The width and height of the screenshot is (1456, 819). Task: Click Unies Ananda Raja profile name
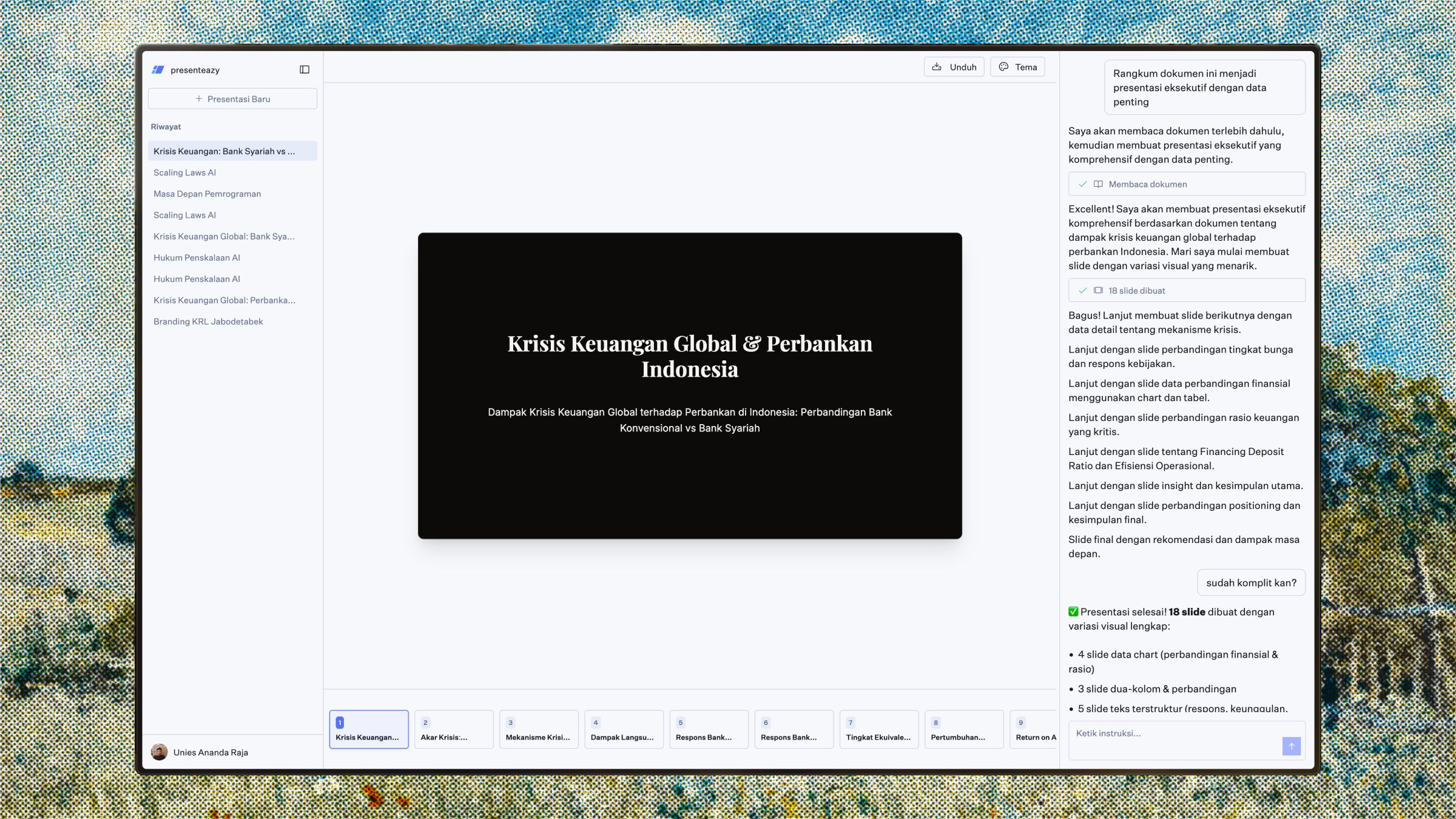tap(211, 752)
